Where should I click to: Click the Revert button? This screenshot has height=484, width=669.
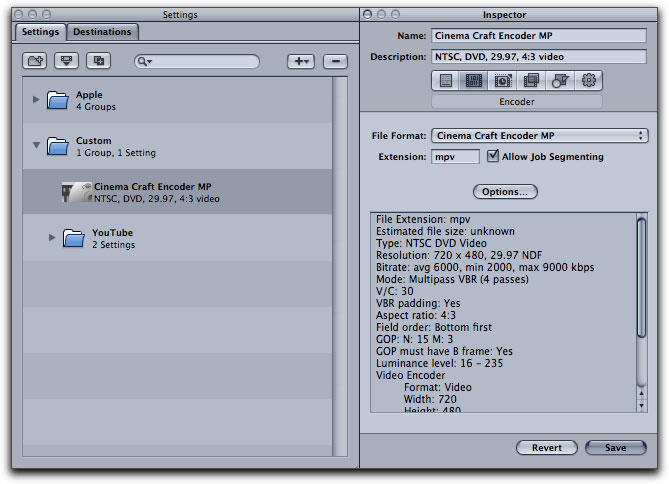547,448
